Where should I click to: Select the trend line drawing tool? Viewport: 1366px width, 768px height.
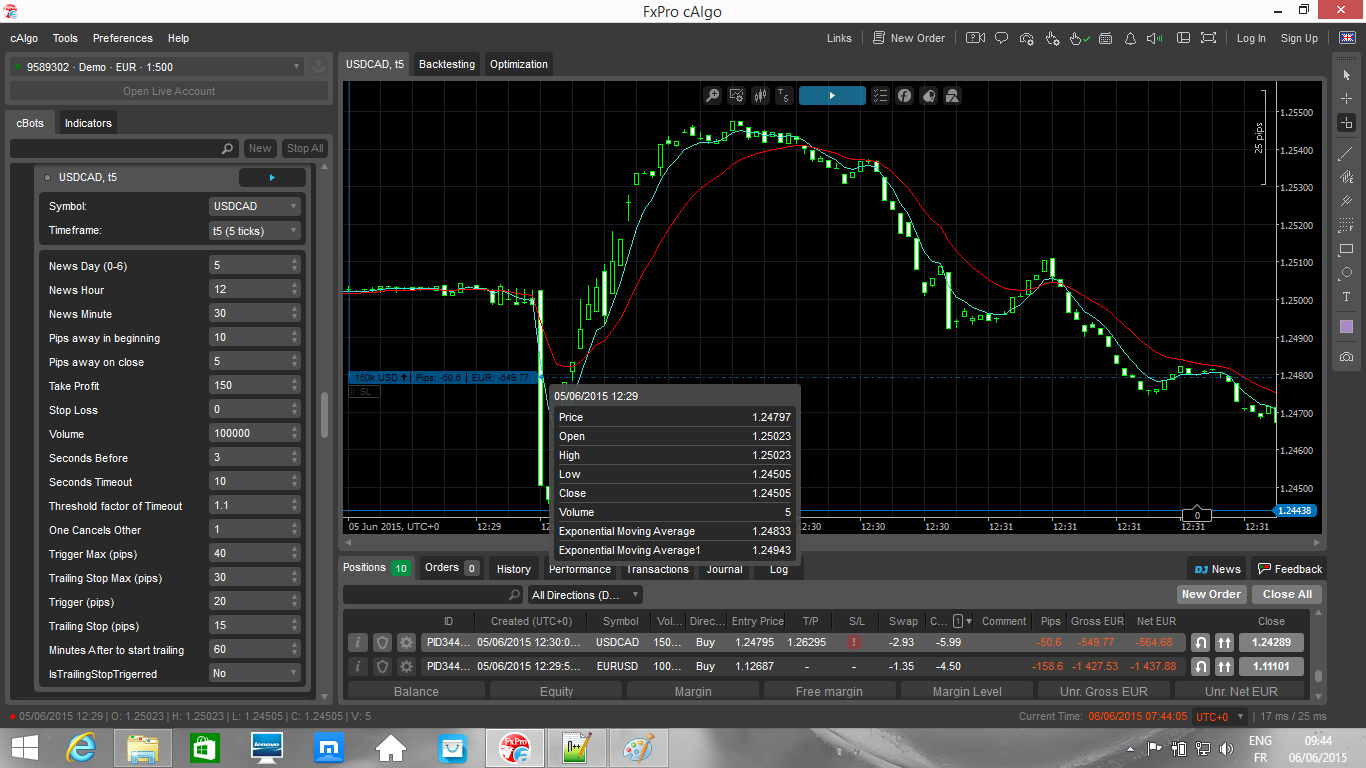[1346, 153]
